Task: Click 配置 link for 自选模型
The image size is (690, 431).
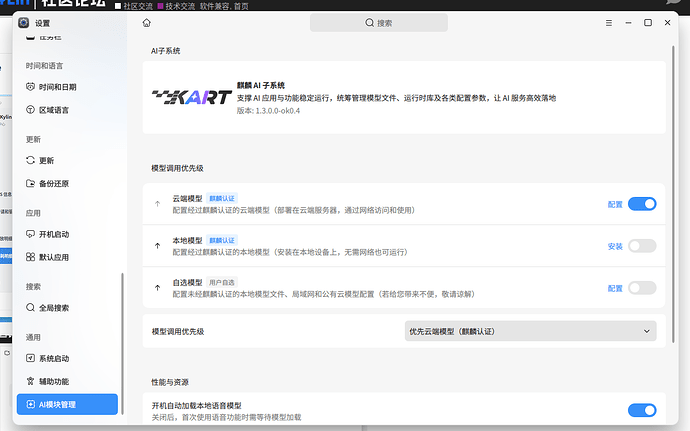Action: click(615, 288)
